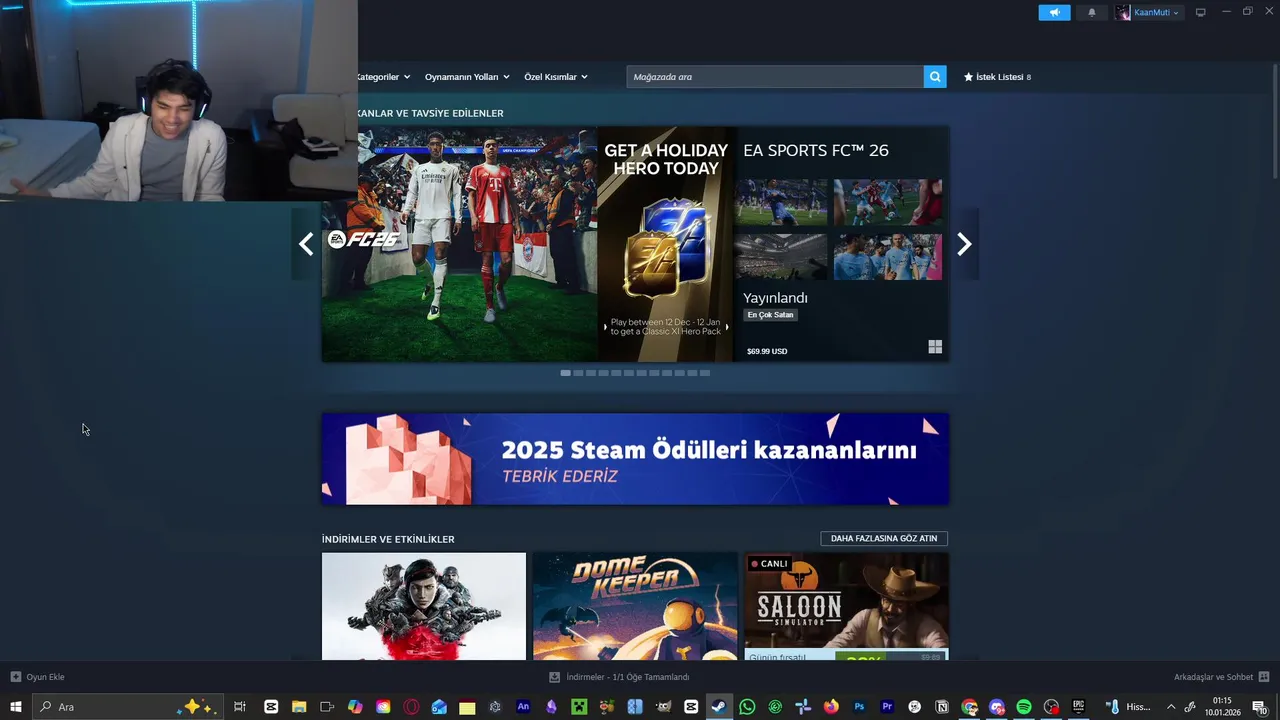Open İndirmeler downloads status bar
The image size is (1280, 720).
pos(619,677)
